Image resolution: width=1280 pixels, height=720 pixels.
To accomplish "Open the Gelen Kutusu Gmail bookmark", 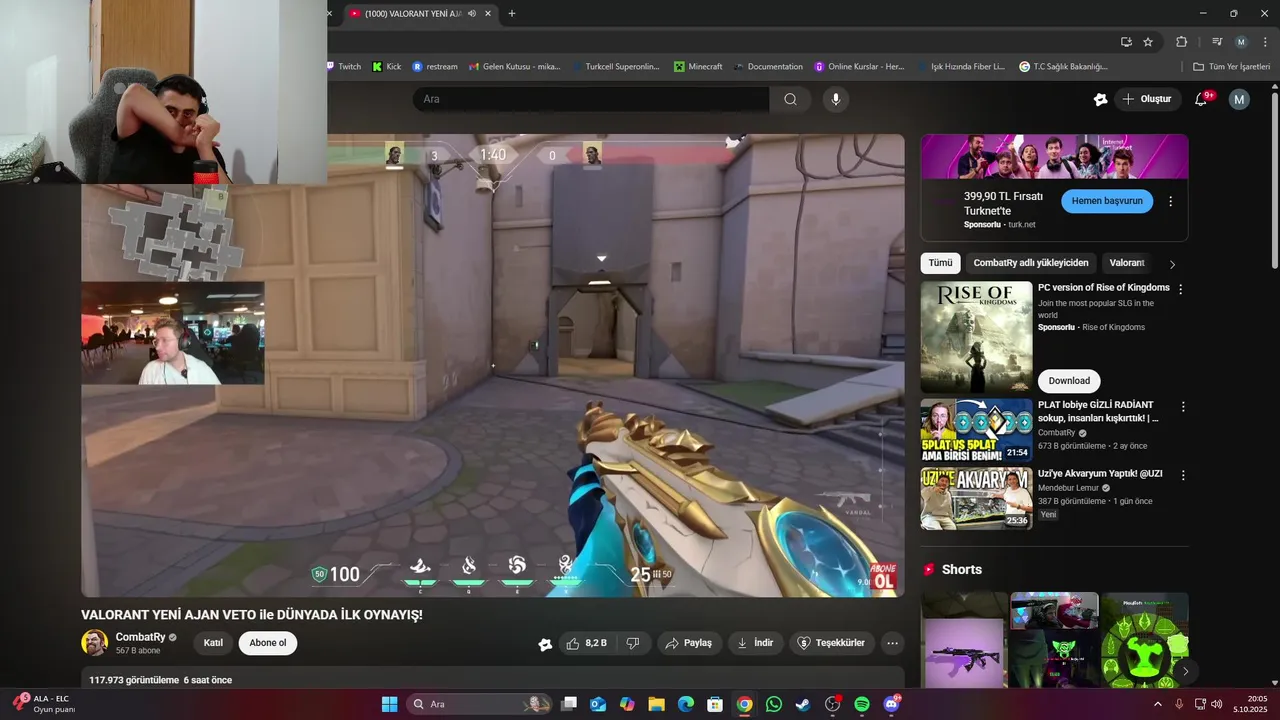I will coord(515,66).
